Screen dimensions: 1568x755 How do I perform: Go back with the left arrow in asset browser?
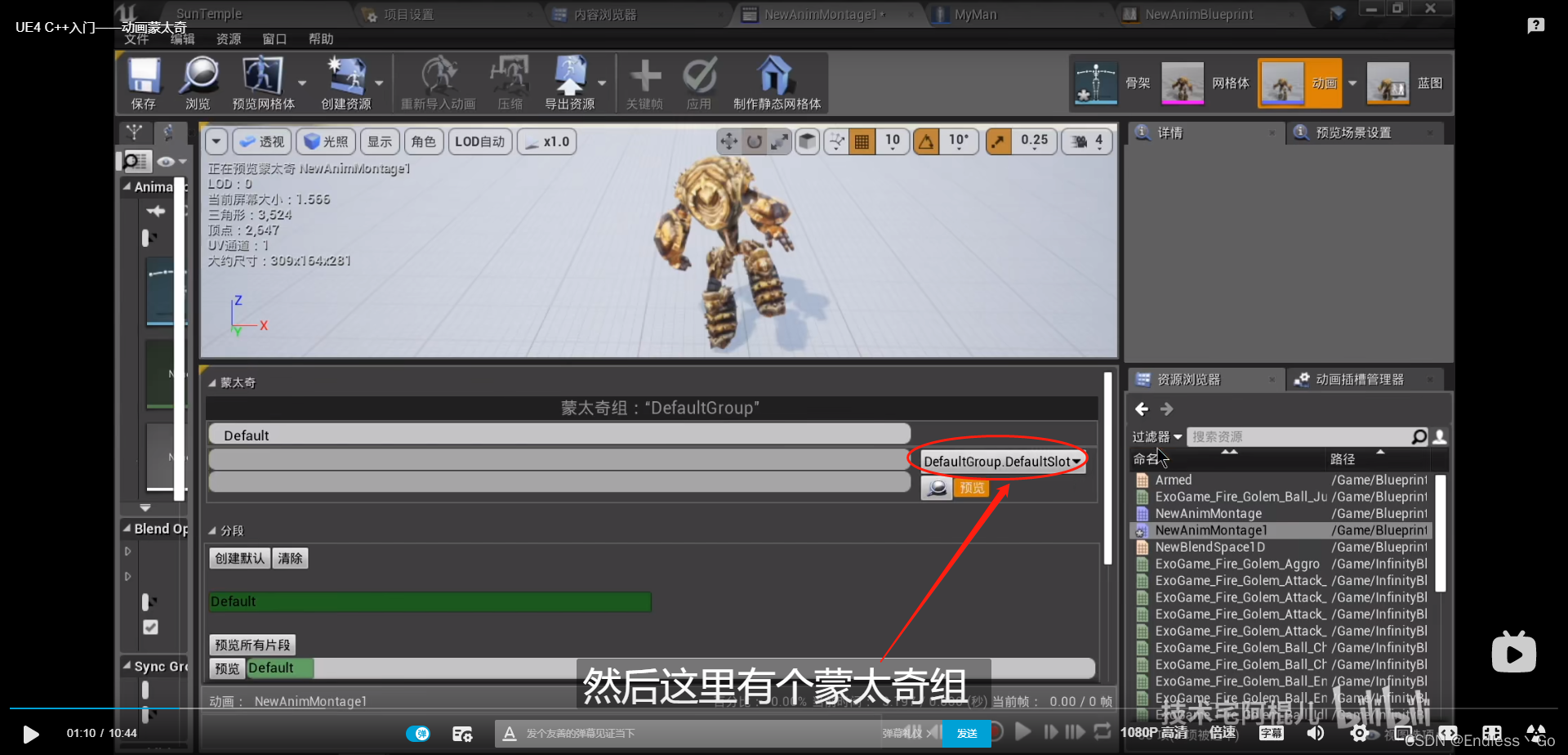(x=1142, y=409)
